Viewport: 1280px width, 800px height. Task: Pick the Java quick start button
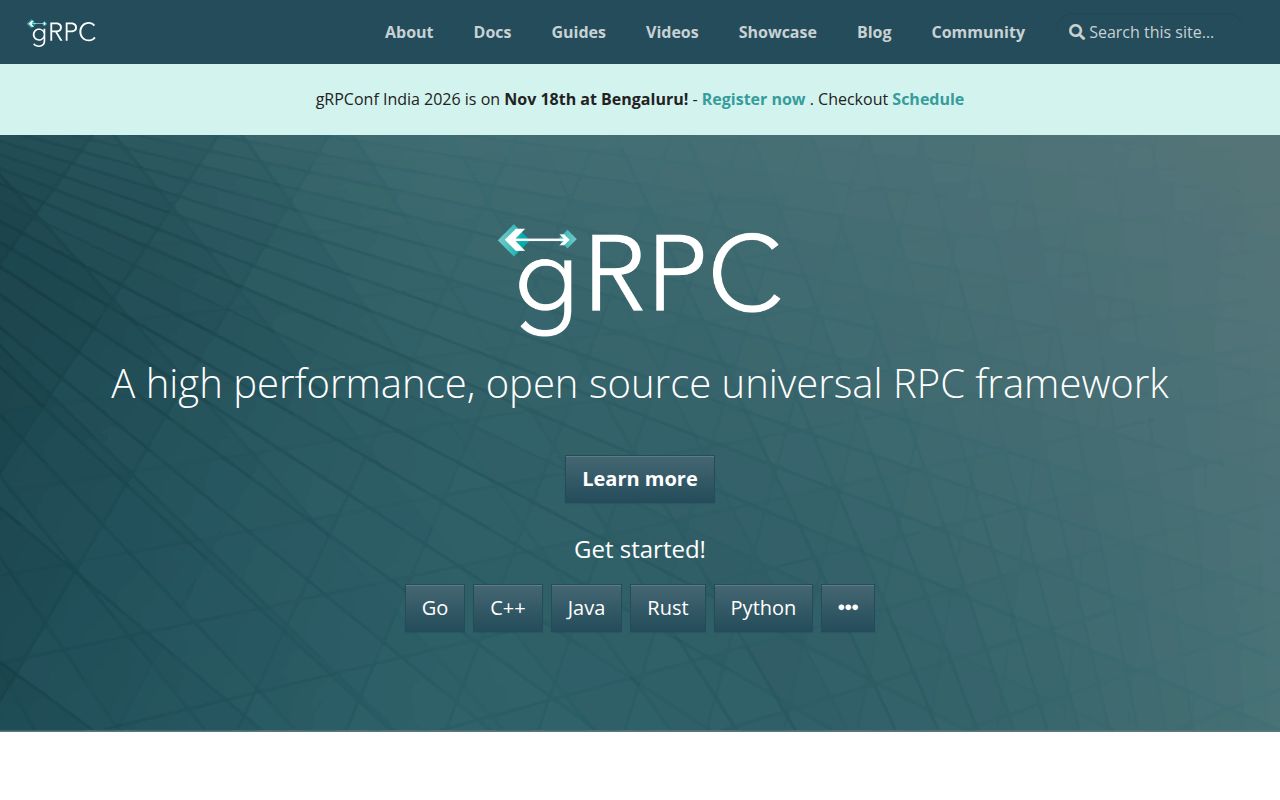586,608
